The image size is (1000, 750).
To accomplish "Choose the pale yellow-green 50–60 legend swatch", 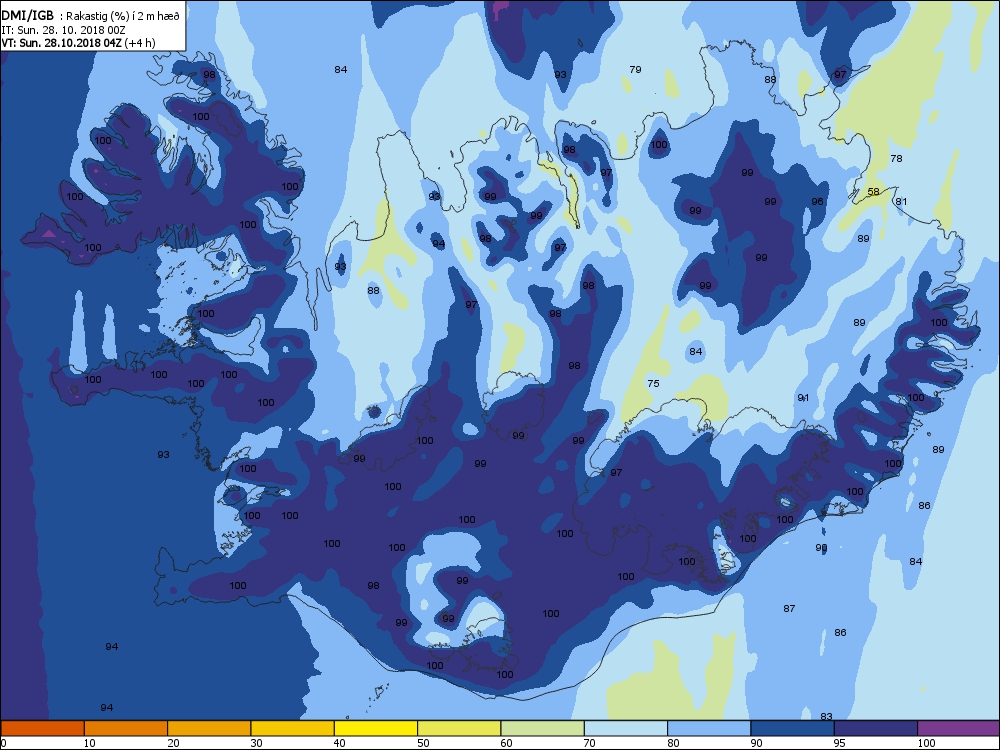I will (x=459, y=728).
